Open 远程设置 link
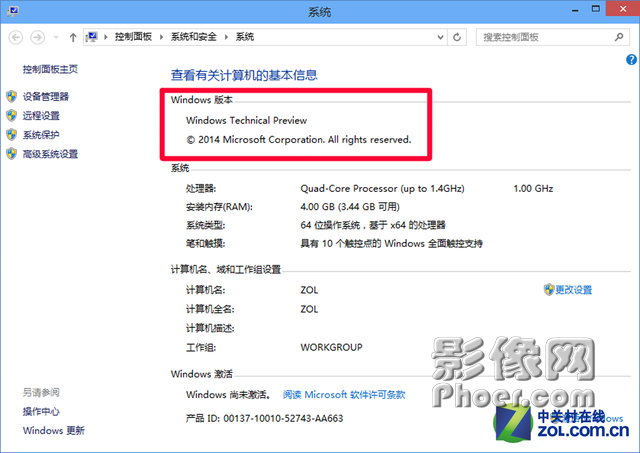The width and height of the screenshot is (640, 453). [x=41, y=116]
